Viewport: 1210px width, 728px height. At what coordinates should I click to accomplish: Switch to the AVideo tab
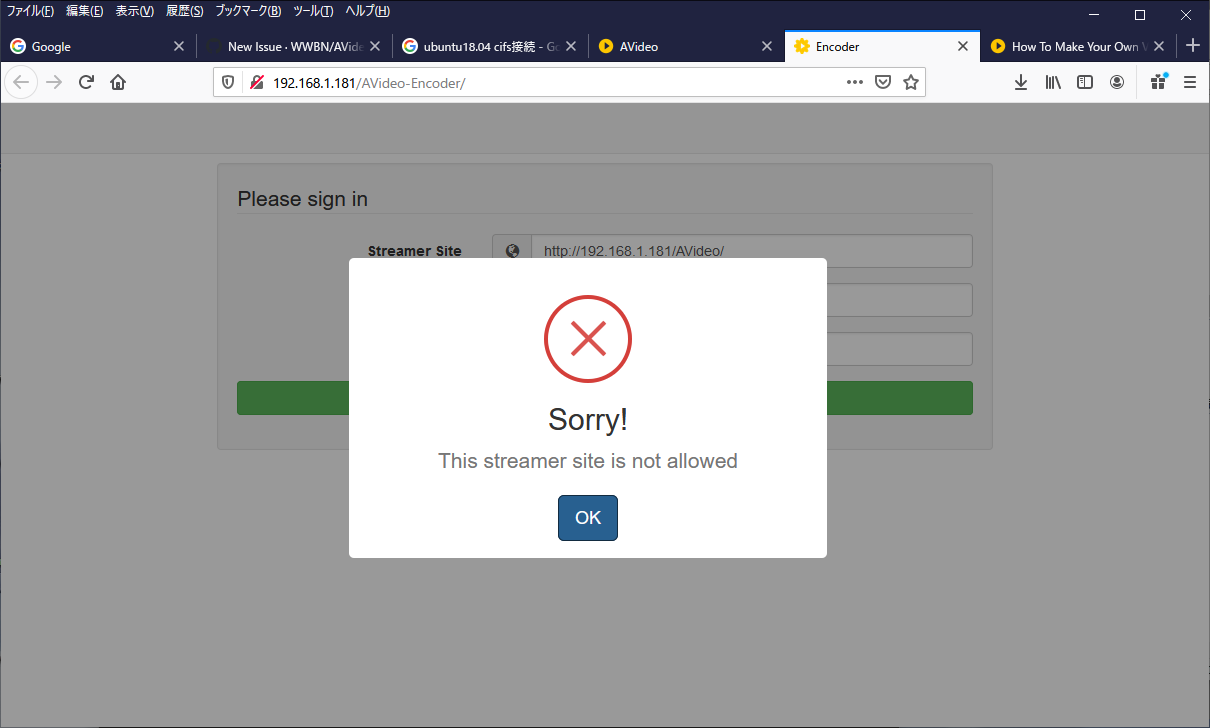[684, 46]
